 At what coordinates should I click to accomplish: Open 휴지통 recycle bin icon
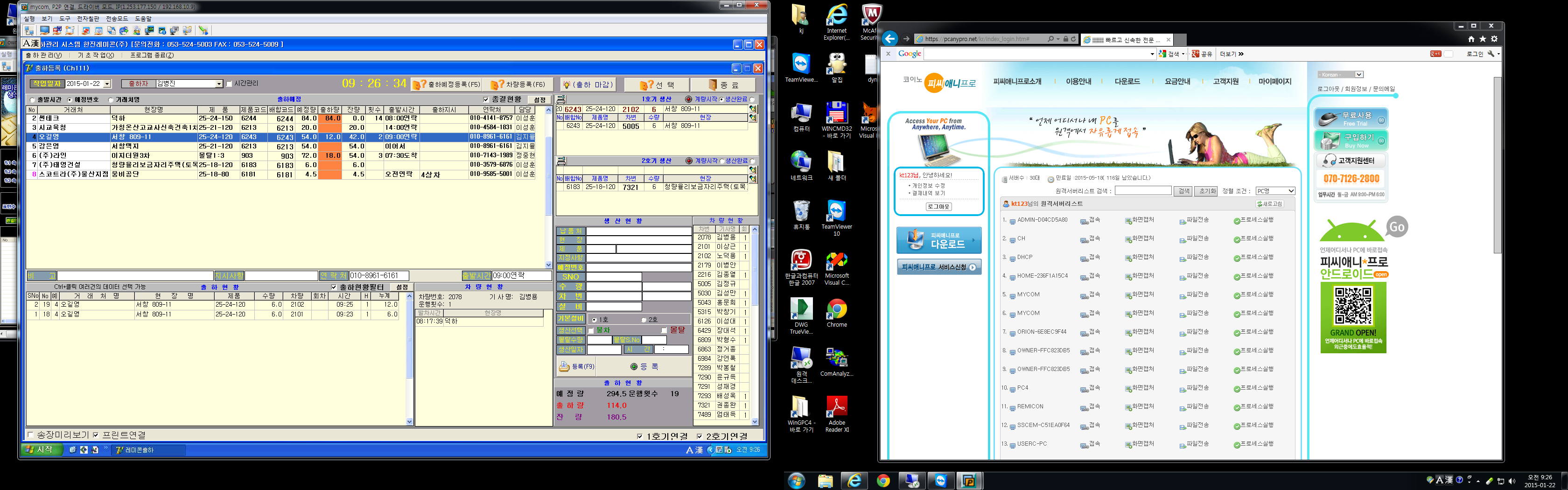(x=801, y=215)
